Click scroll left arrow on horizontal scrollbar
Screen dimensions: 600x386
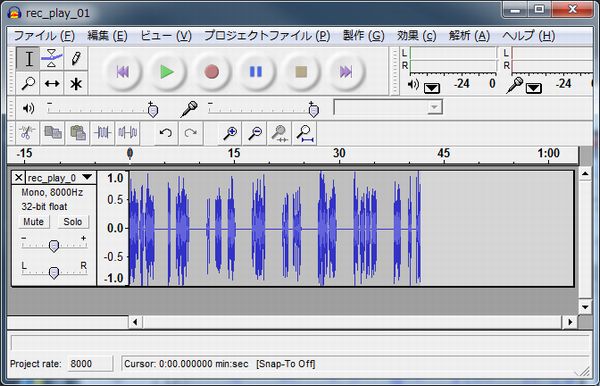click(x=135, y=322)
